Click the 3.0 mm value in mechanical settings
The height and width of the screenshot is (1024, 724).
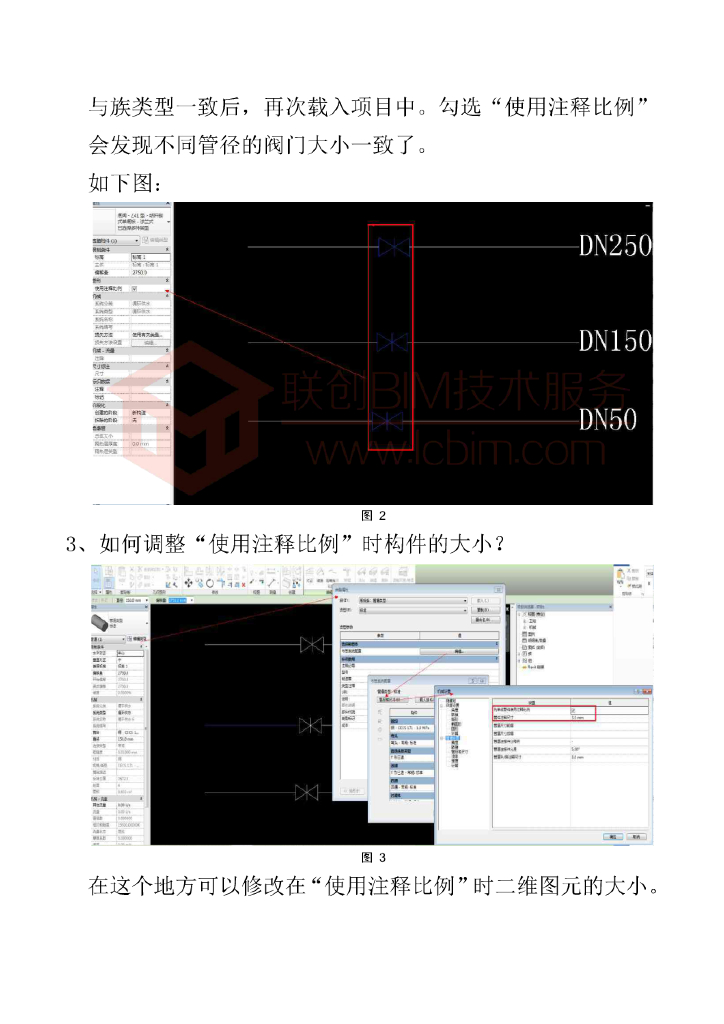[577, 718]
